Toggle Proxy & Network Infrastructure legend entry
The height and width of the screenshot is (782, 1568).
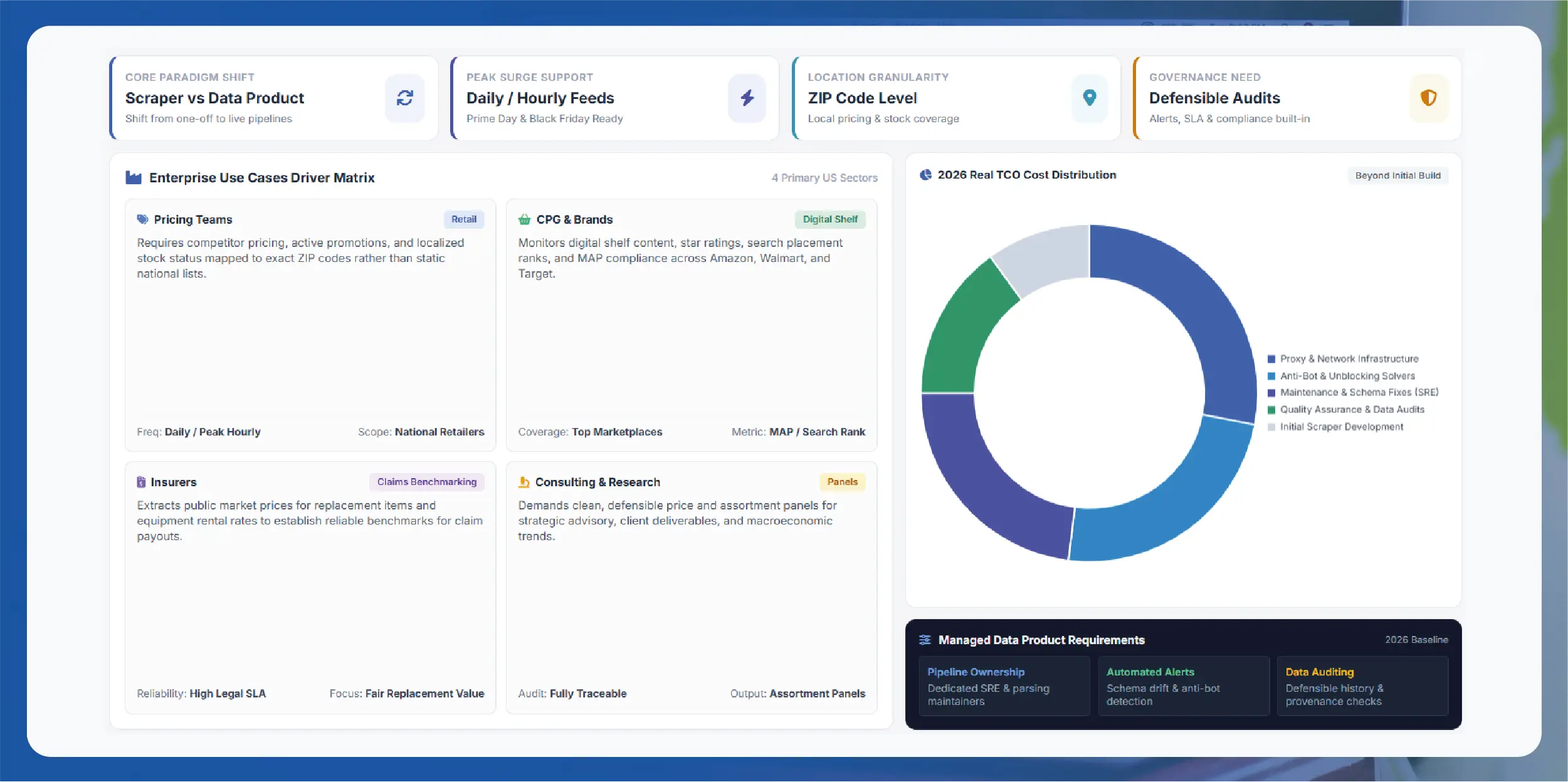[1343, 359]
